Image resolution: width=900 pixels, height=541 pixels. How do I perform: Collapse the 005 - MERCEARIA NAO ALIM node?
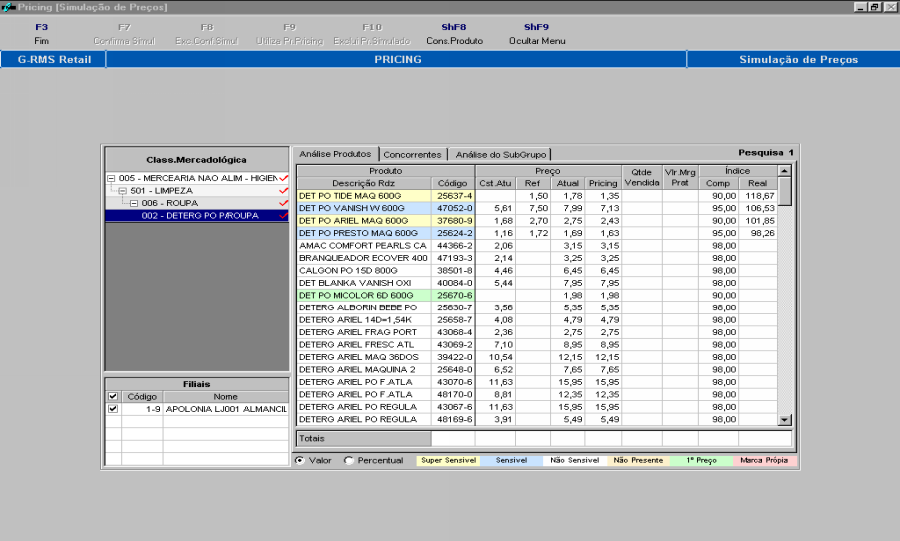112,178
